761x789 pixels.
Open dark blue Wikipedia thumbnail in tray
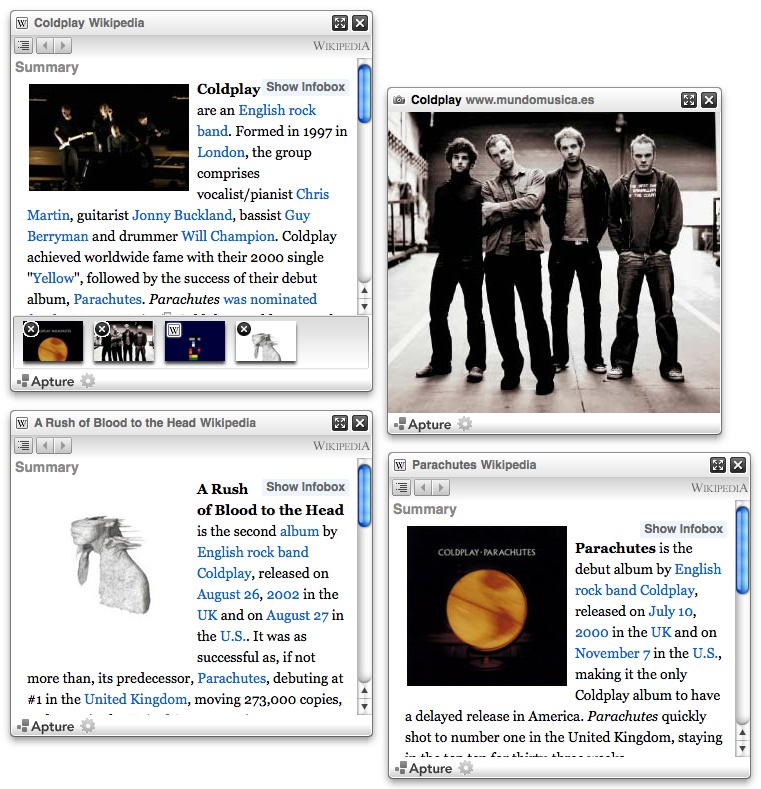coord(195,342)
